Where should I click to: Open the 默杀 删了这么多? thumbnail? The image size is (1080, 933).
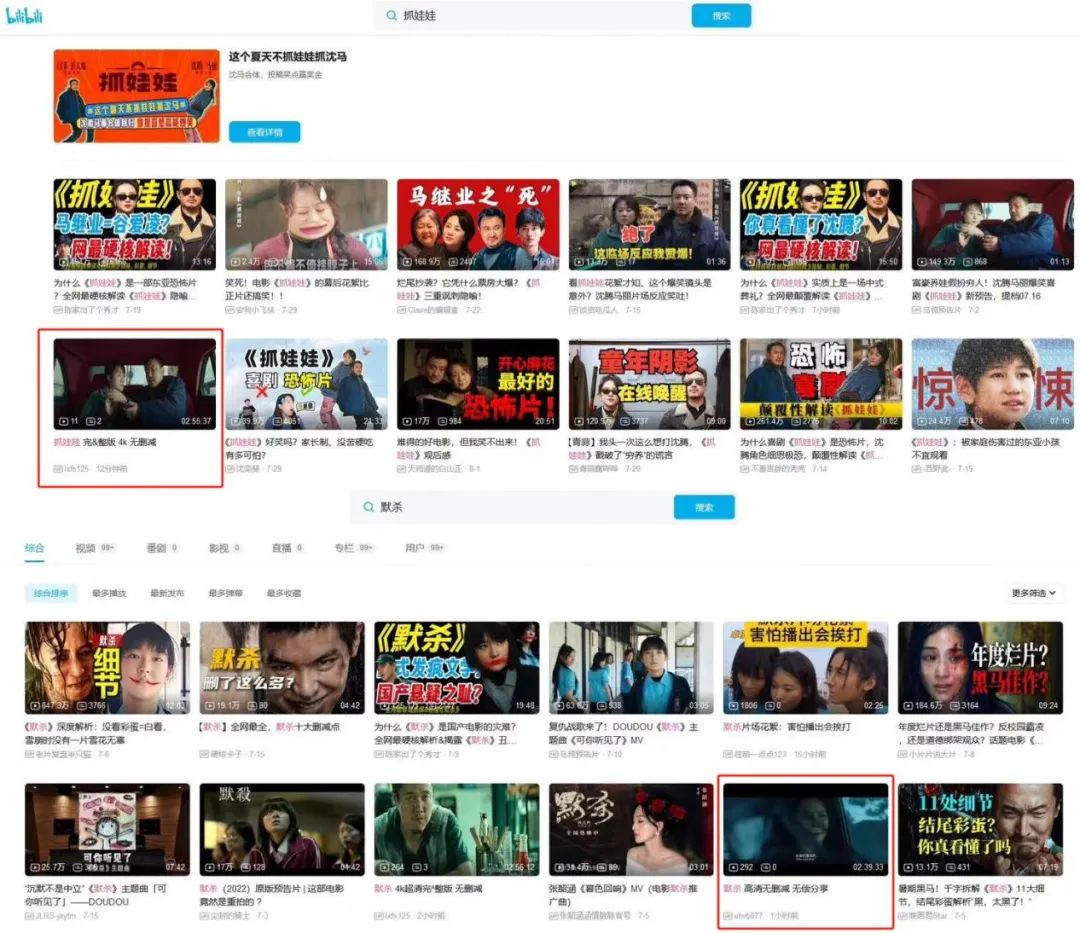(282, 668)
